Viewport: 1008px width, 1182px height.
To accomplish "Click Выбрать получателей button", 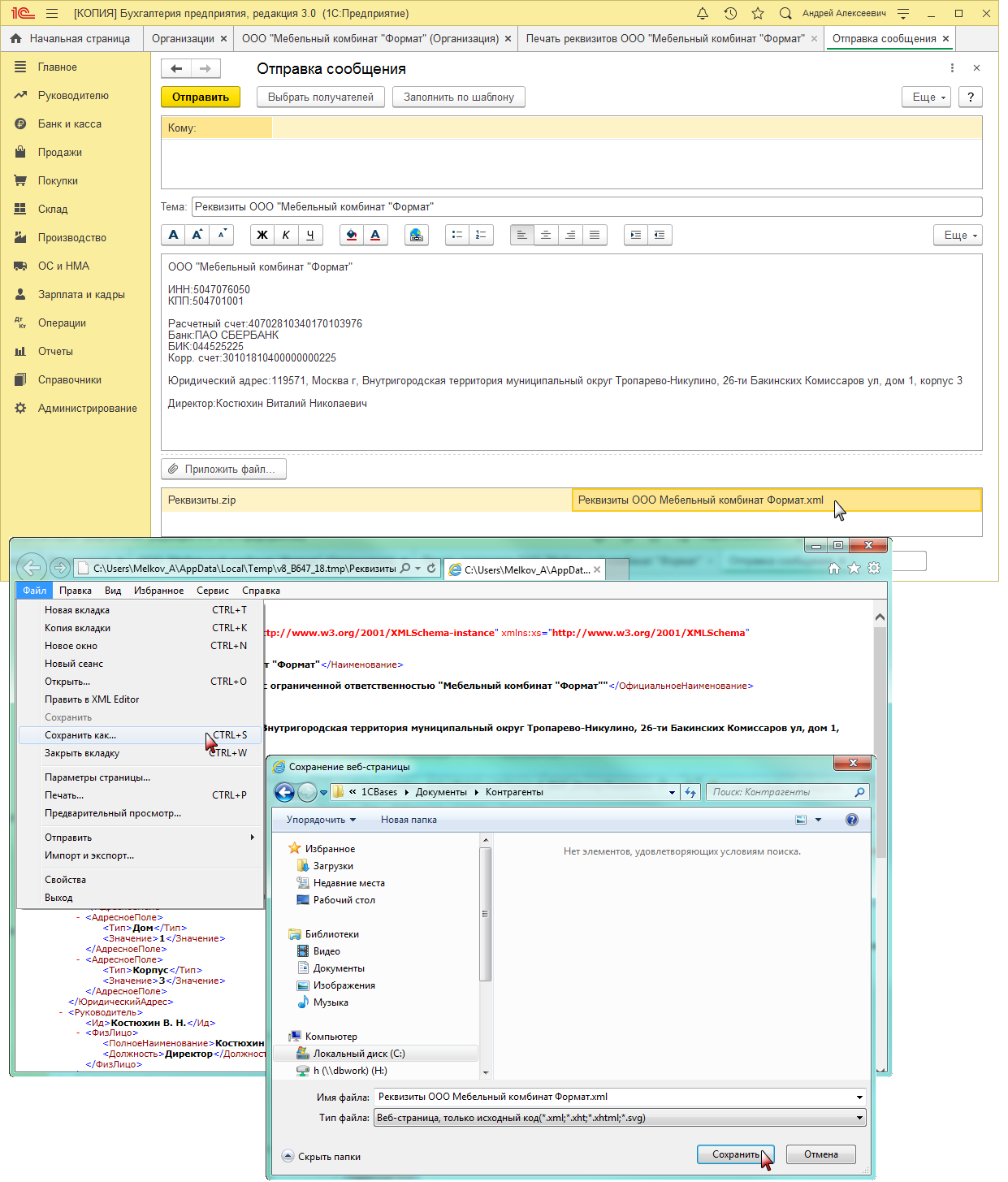I will click(321, 97).
